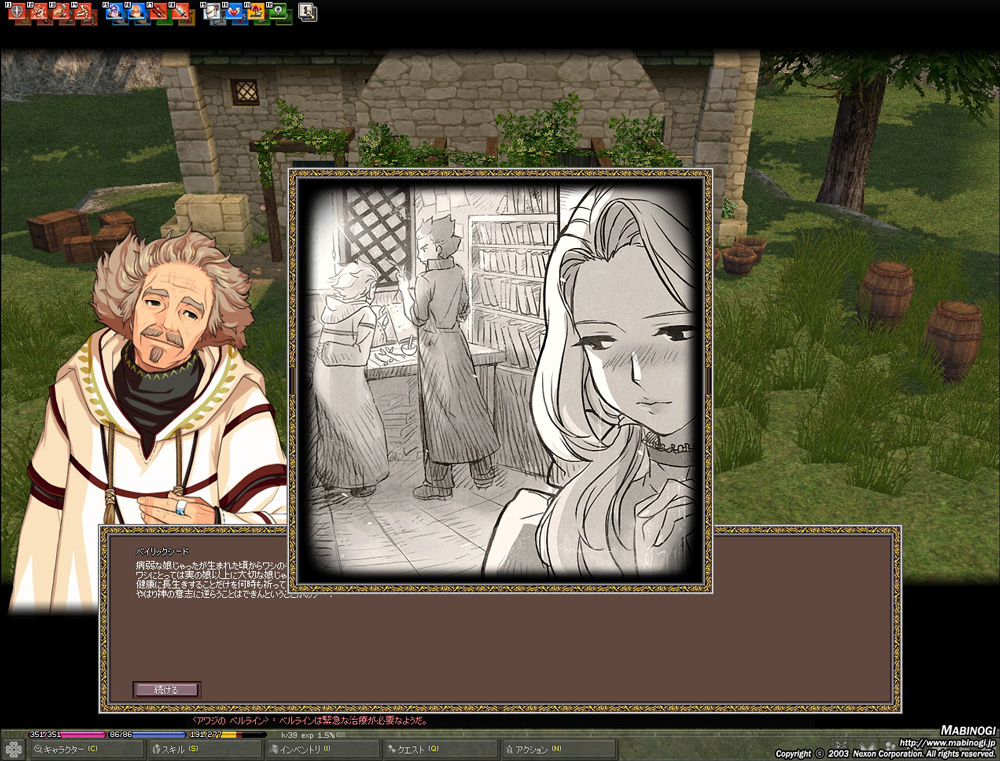Activate the F3 skill hotkey icon

pos(61,11)
